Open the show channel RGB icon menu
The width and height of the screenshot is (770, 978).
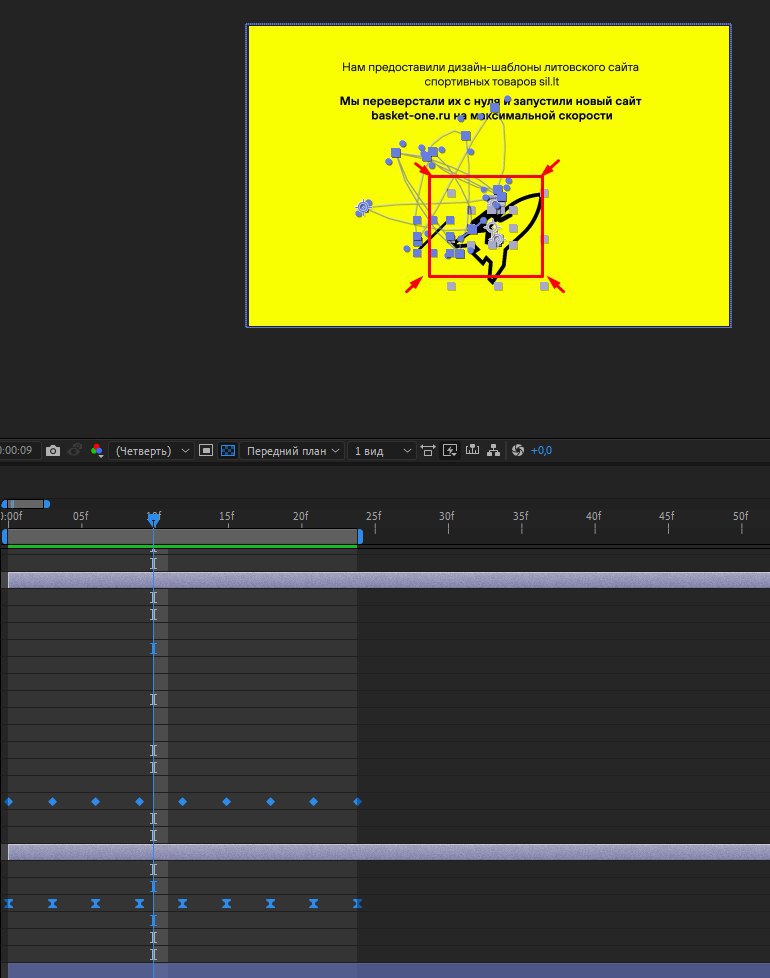tap(97, 450)
